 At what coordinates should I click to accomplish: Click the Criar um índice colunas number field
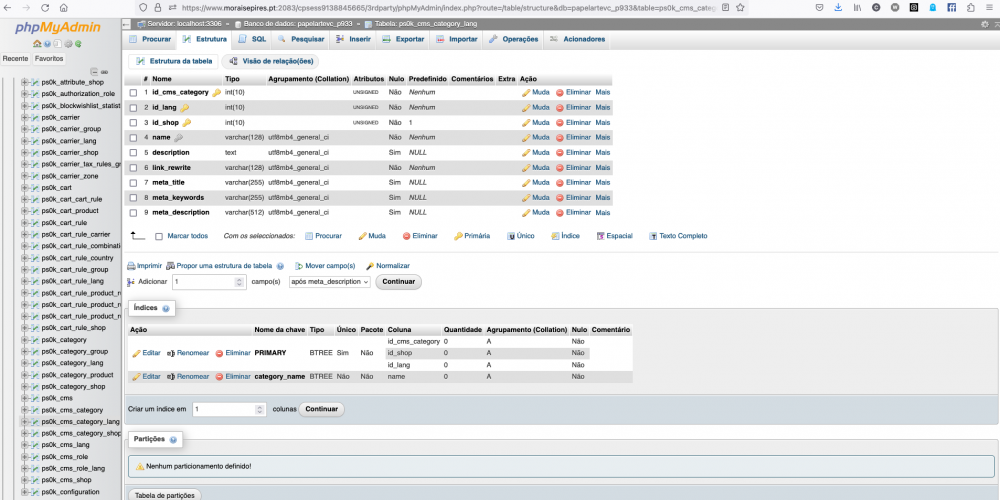click(229, 409)
